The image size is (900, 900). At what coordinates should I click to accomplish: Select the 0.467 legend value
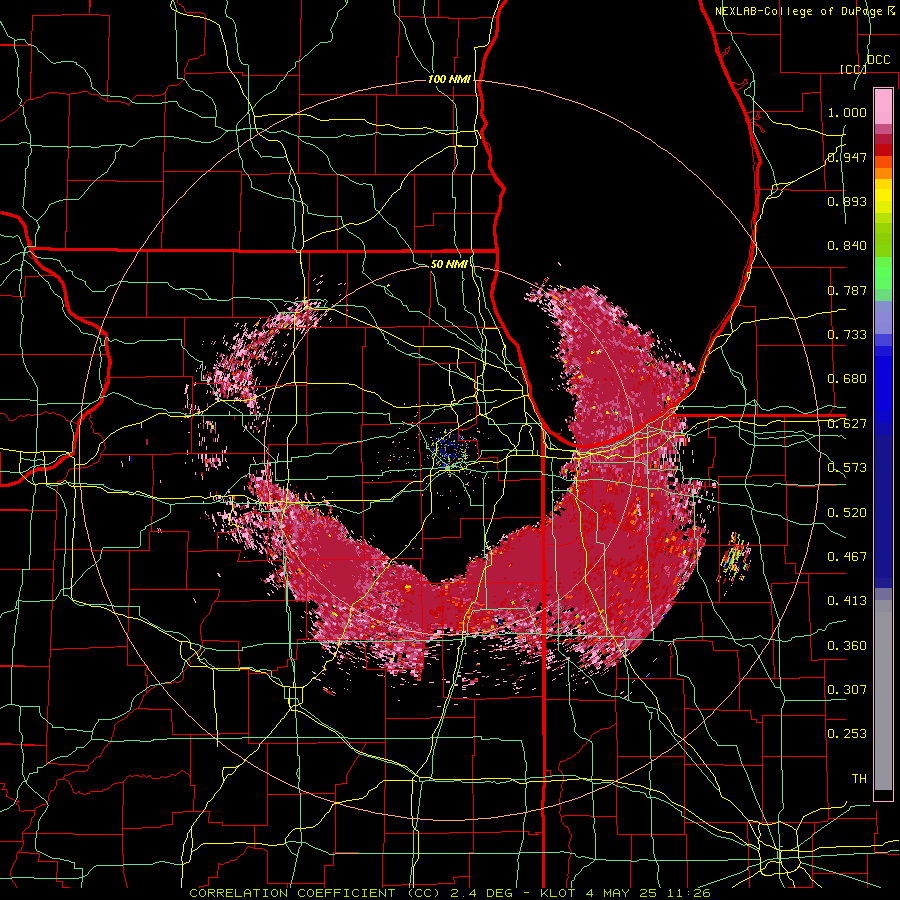coord(847,557)
